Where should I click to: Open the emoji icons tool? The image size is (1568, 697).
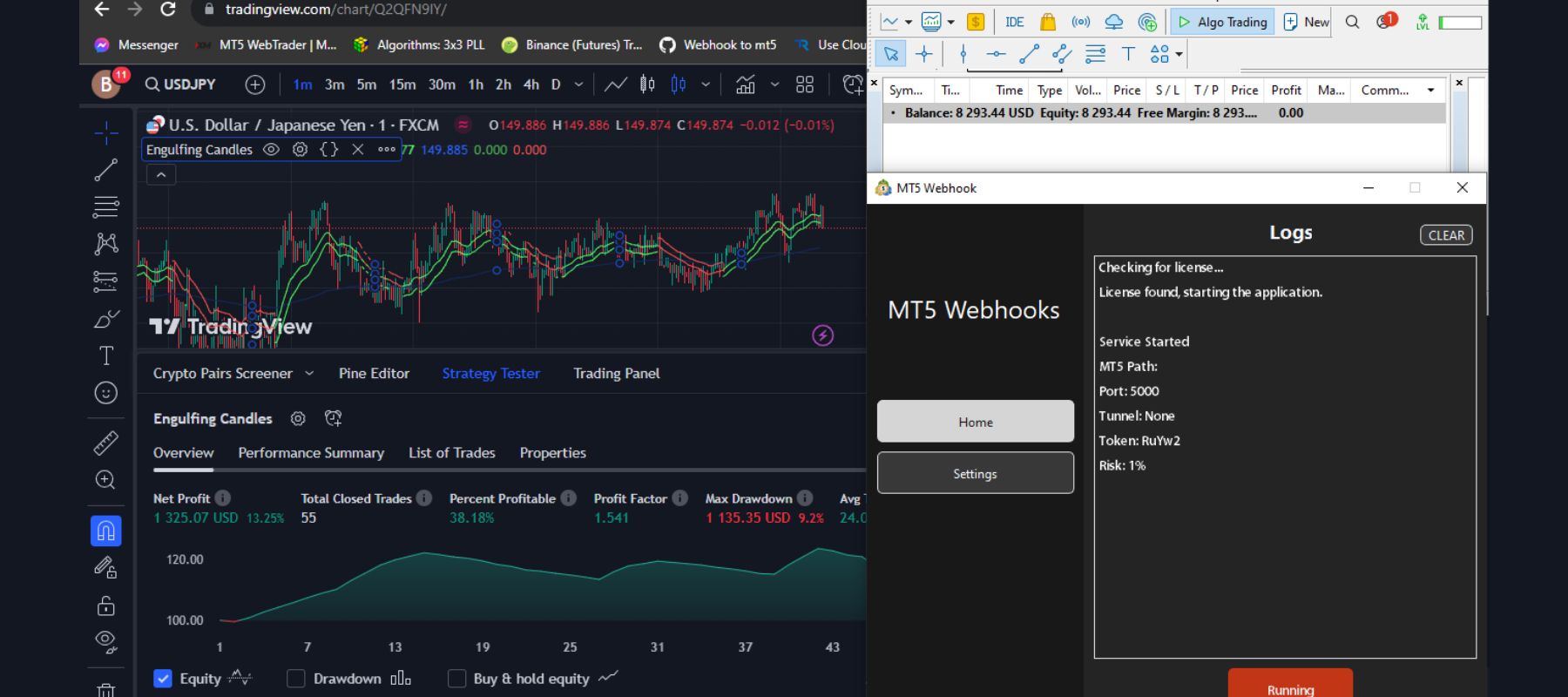coord(106,393)
